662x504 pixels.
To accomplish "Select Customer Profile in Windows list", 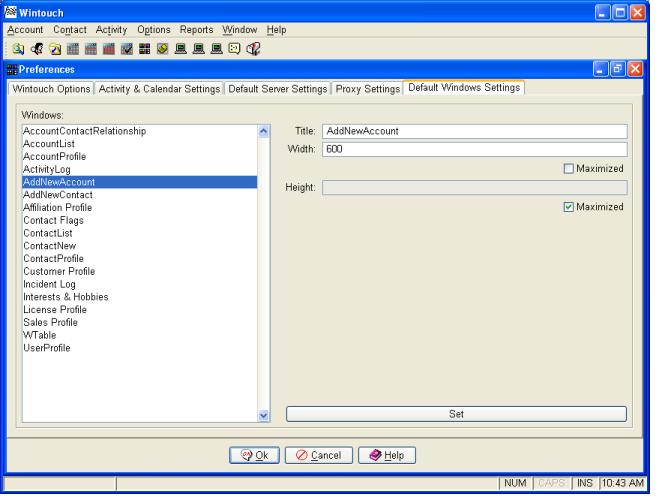I will tap(139, 271).
